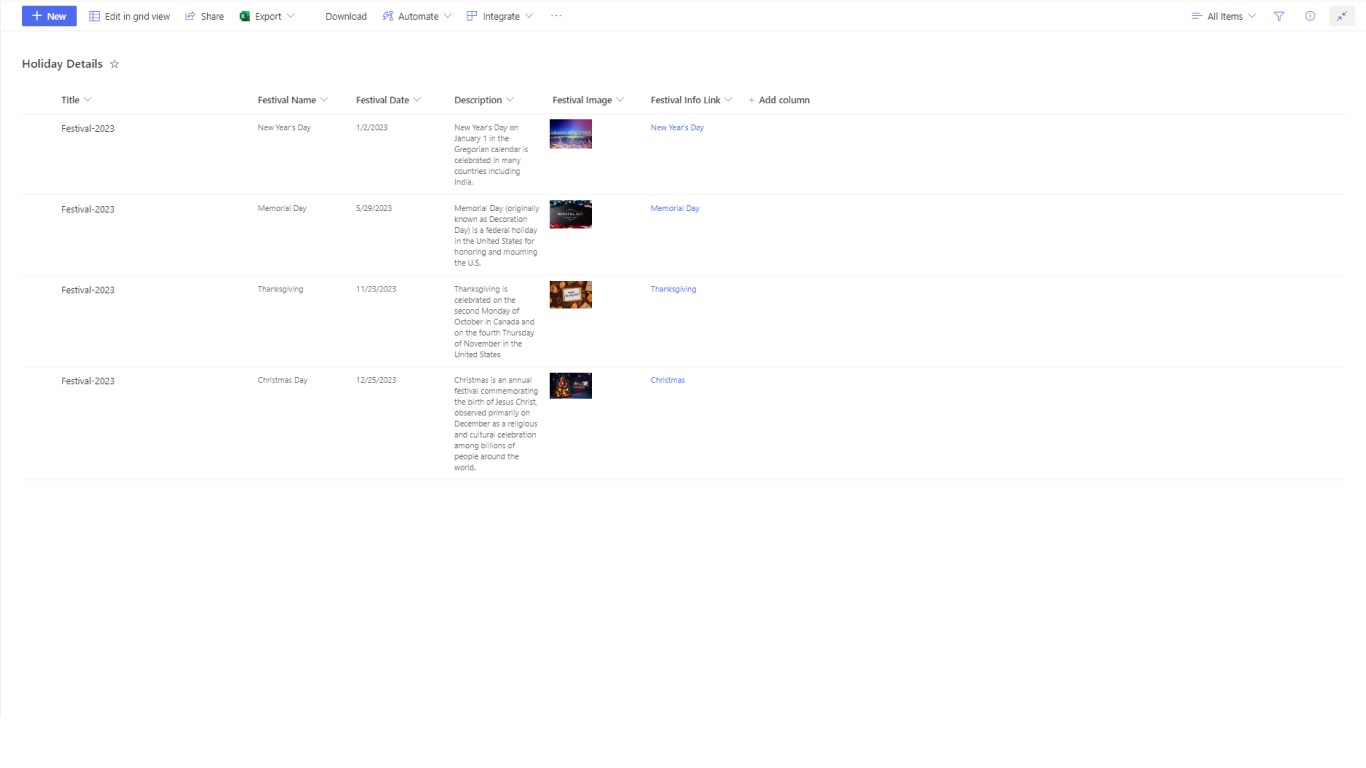Select Festival-2023 title in Thanksgiving row
The height and width of the screenshot is (768, 1366).
click(x=88, y=290)
